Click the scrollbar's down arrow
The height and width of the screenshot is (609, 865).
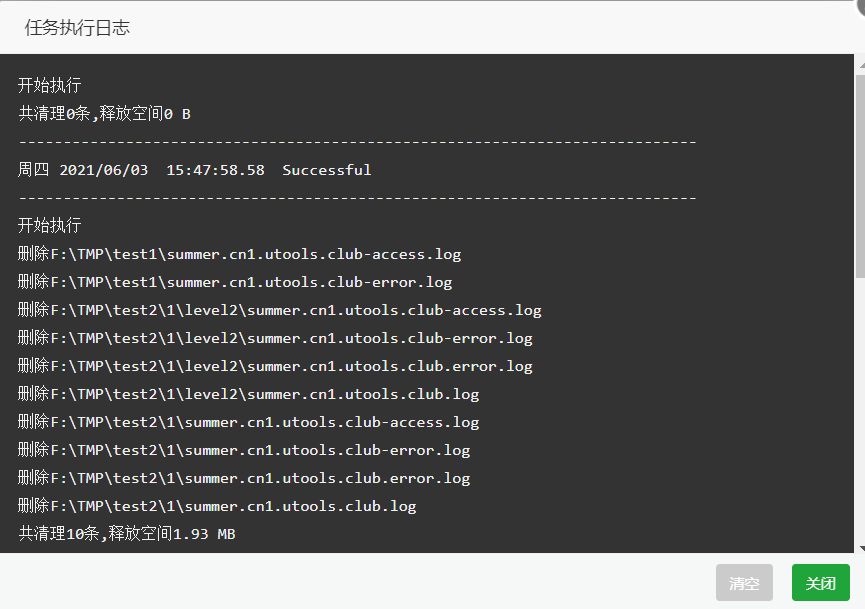[x=862, y=548]
